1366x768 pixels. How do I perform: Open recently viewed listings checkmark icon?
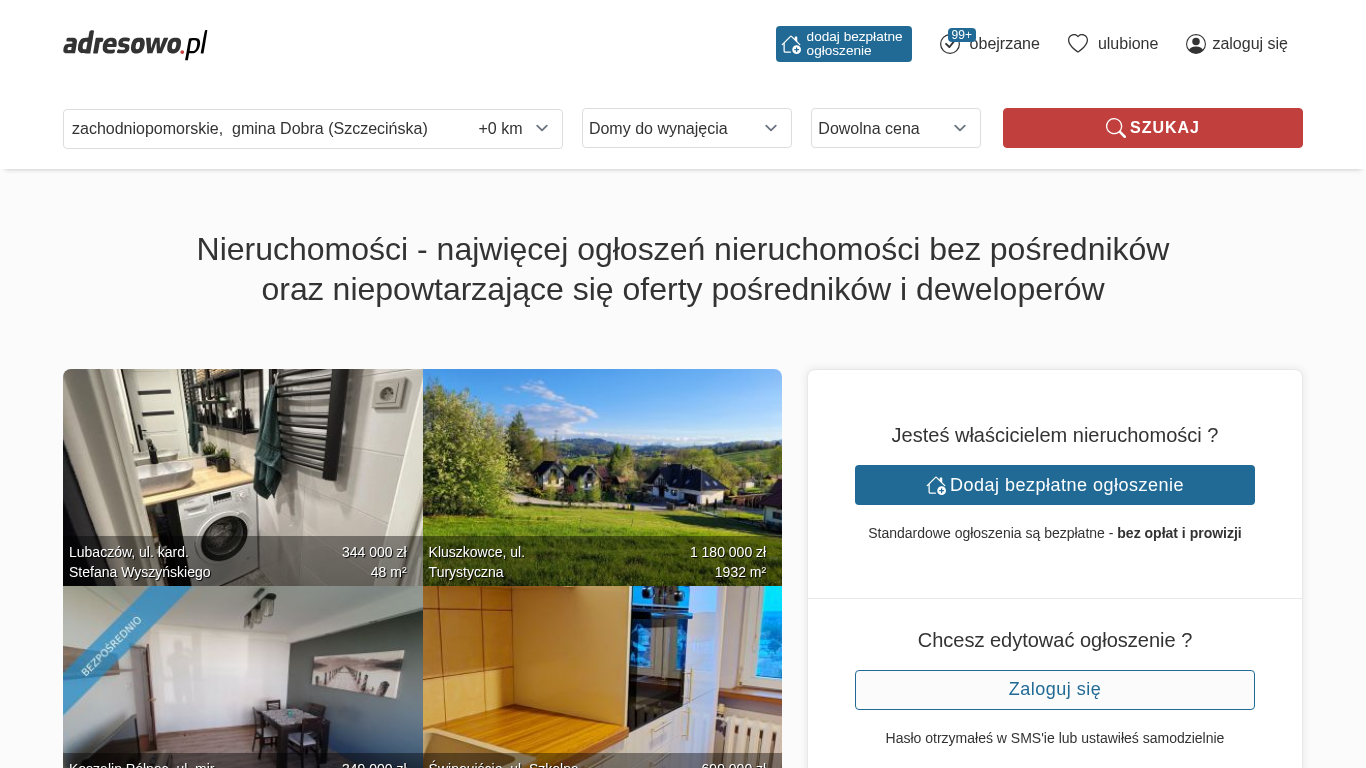[x=949, y=45]
